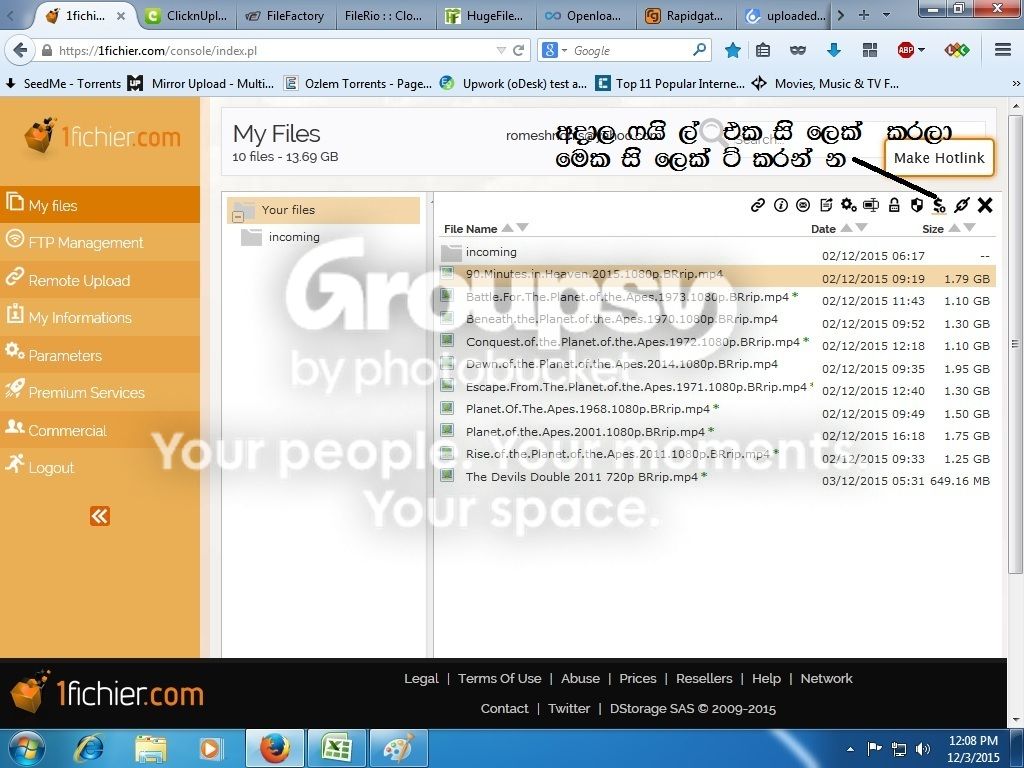Click the file icon of The Devils Double
The width and height of the screenshot is (1024, 768).
pos(447,475)
